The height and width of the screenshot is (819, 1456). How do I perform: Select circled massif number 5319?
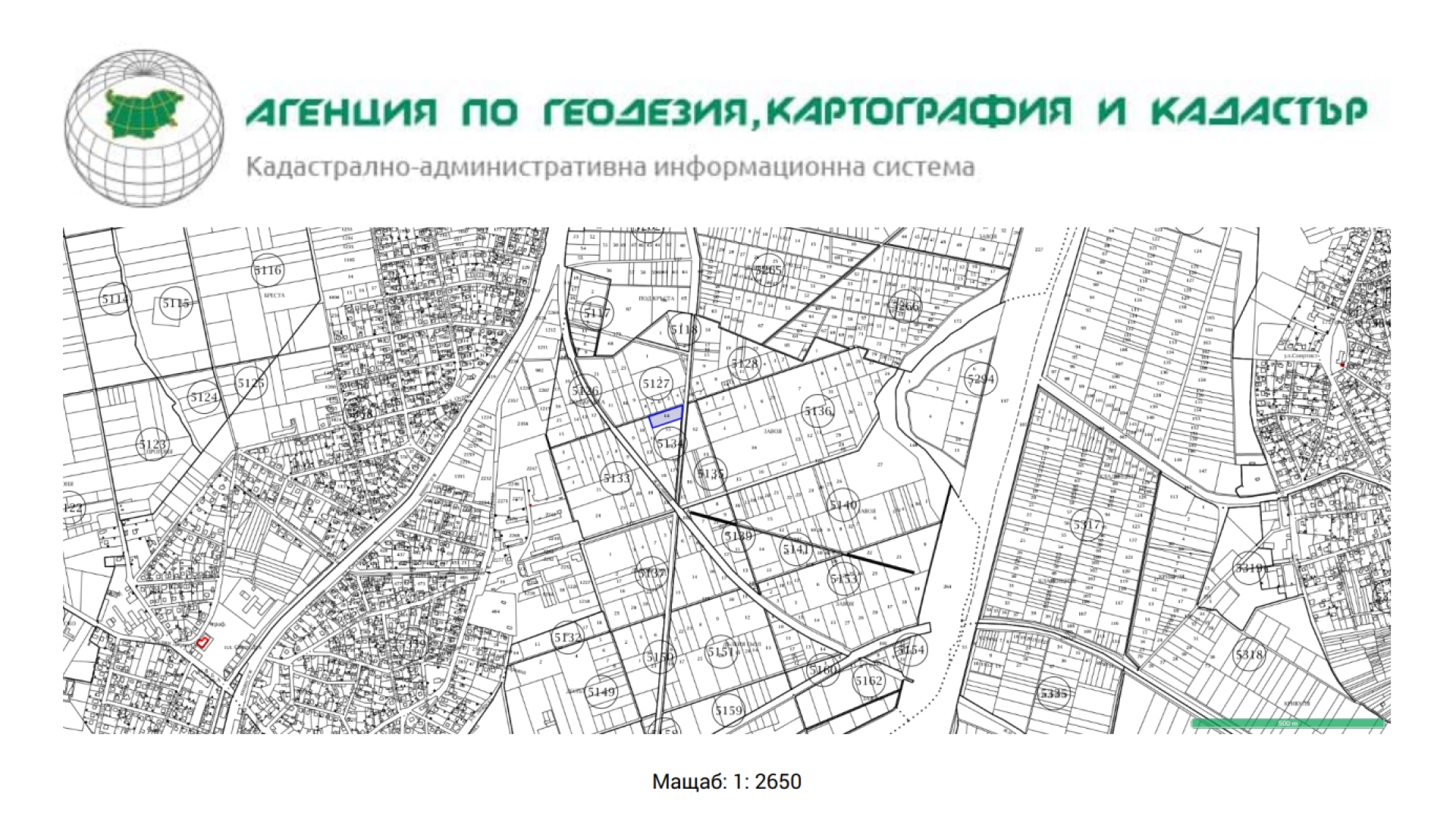point(1250,569)
